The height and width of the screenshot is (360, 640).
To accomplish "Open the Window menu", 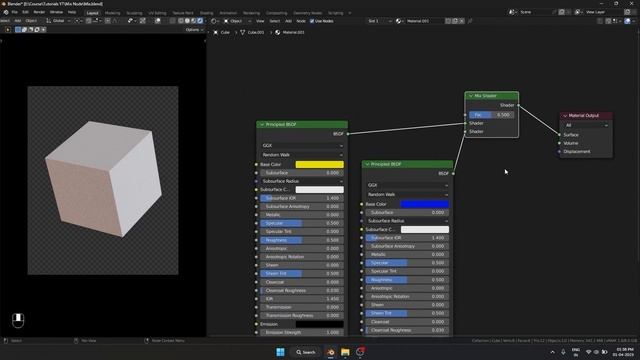I will (56, 12).
